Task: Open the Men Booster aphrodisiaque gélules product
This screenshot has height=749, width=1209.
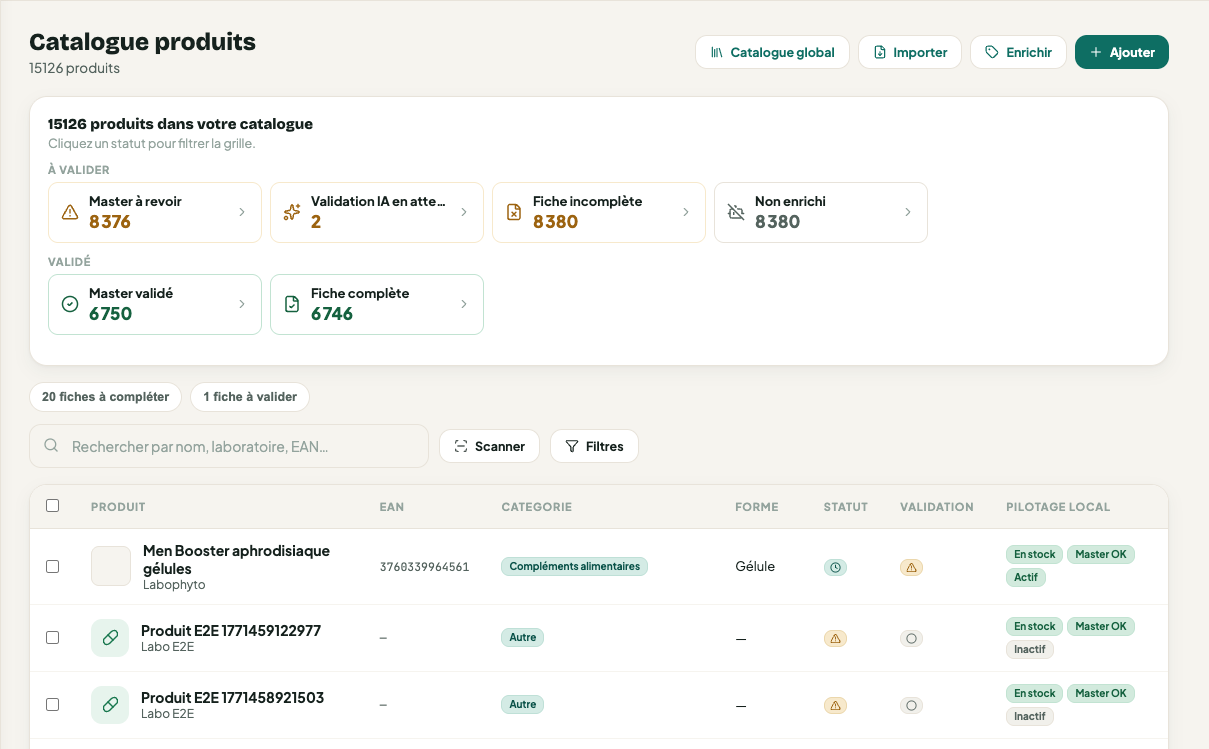Action: click(x=236, y=559)
